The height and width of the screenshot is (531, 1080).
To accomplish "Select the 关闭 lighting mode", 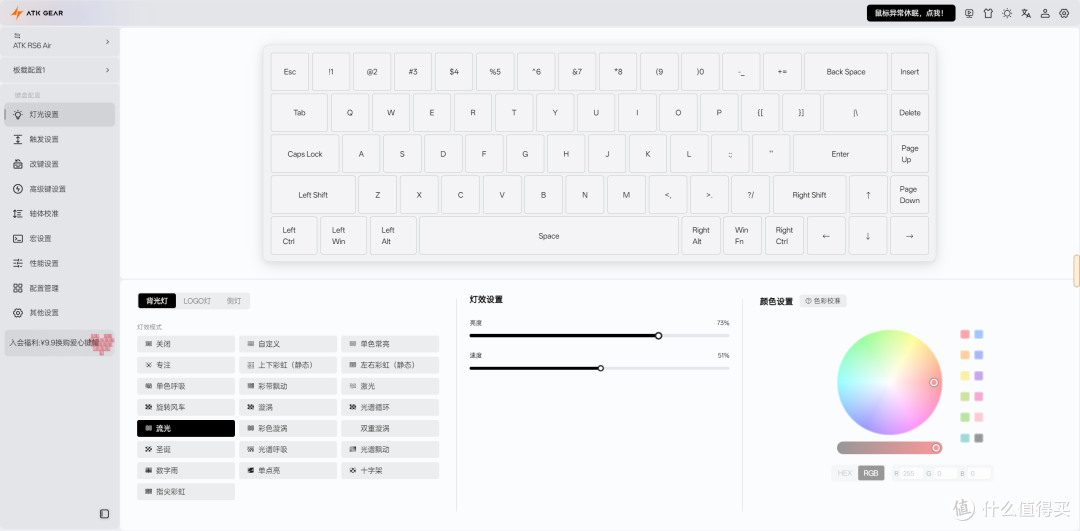I will (x=186, y=344).
